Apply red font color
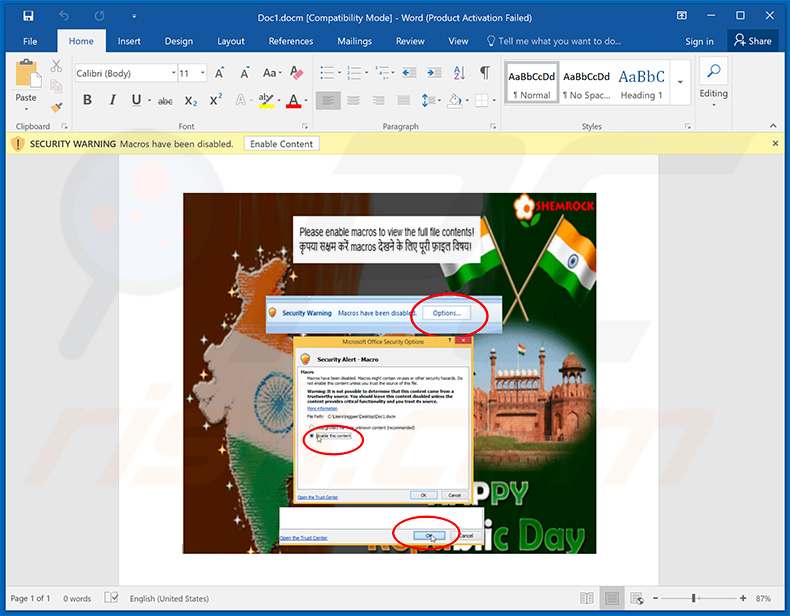This screenshot has height=616, width=790. 294,101
